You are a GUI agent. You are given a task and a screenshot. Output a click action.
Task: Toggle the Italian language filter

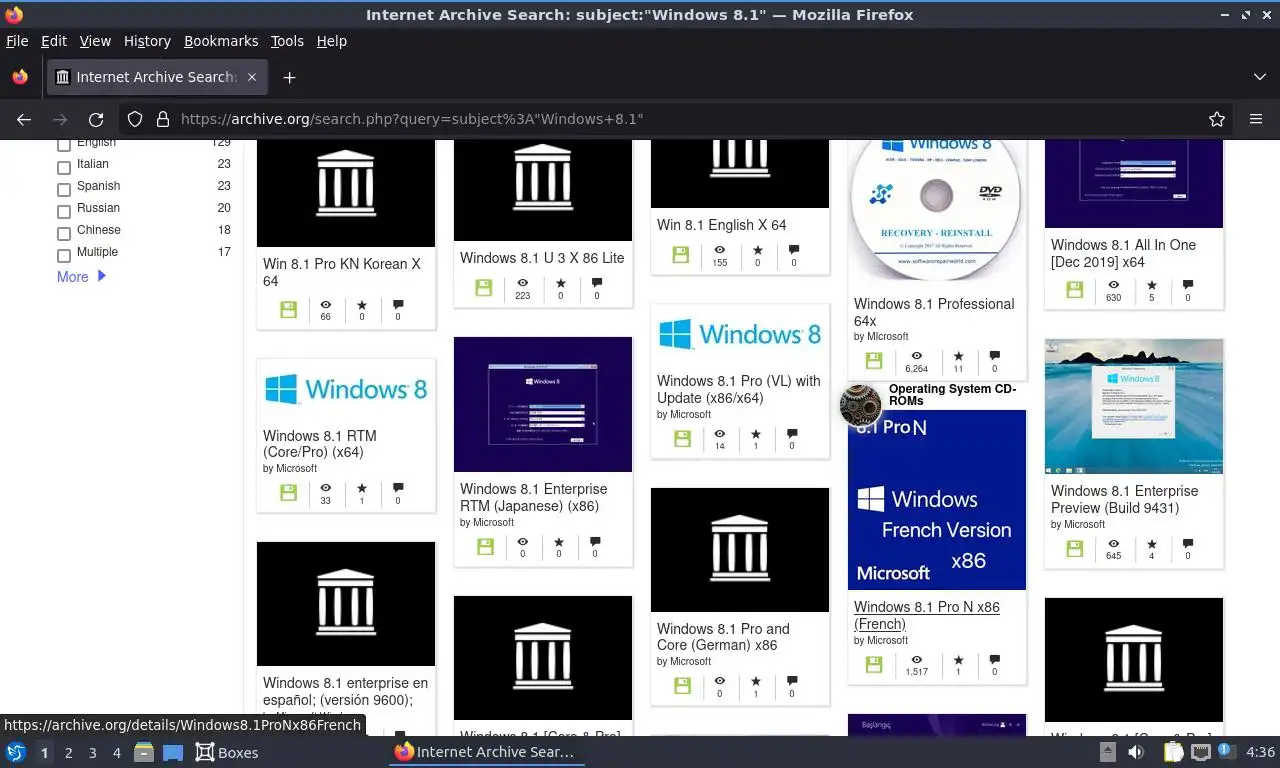(x=64, y=167)
